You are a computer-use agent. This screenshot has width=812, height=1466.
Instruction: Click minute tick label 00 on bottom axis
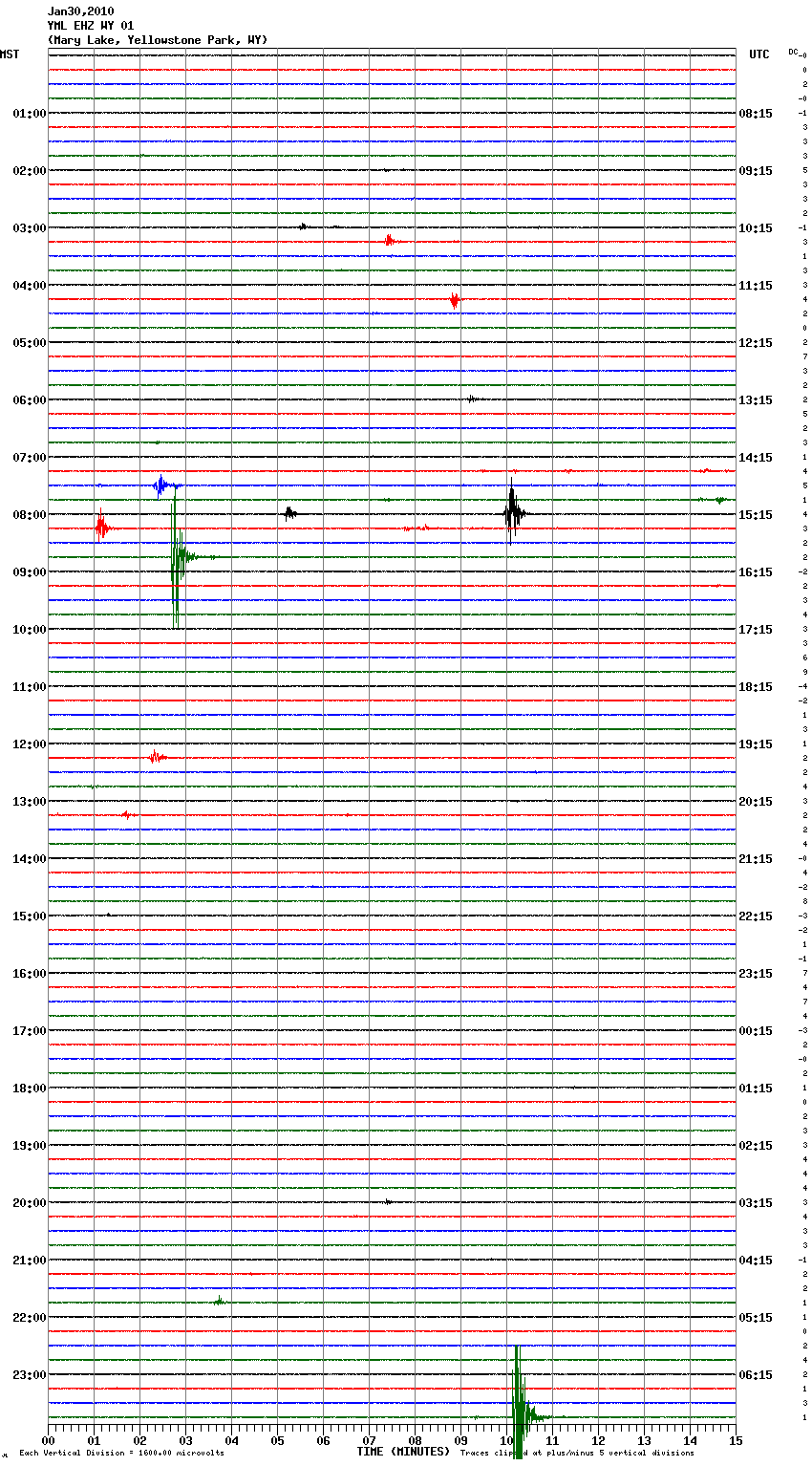[48, 1440]
